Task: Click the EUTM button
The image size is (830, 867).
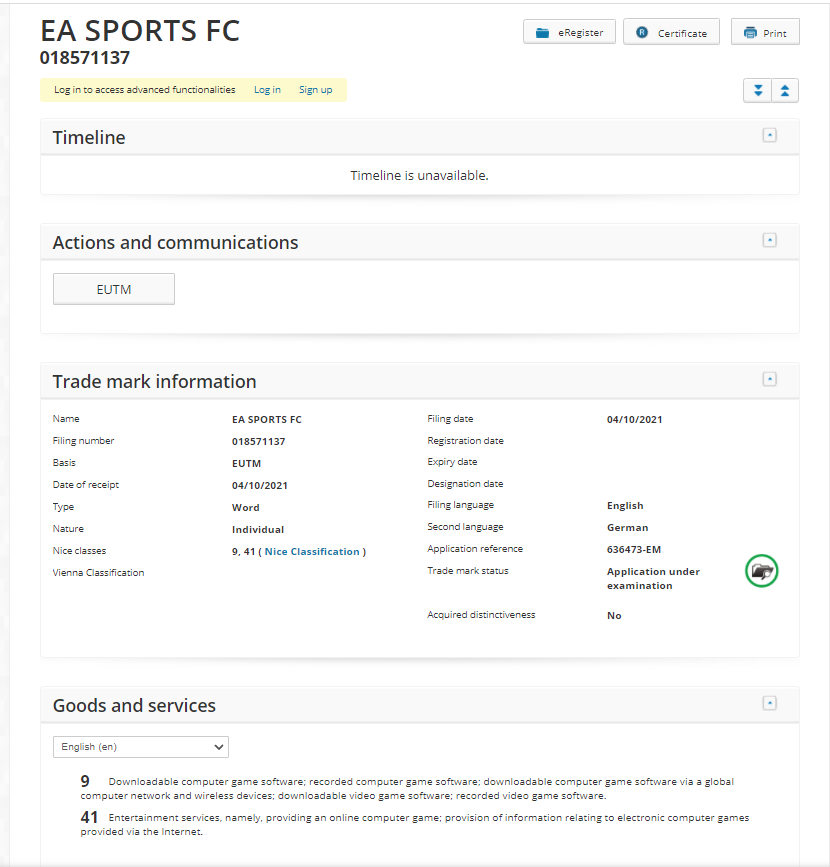Action: point(114,289)
